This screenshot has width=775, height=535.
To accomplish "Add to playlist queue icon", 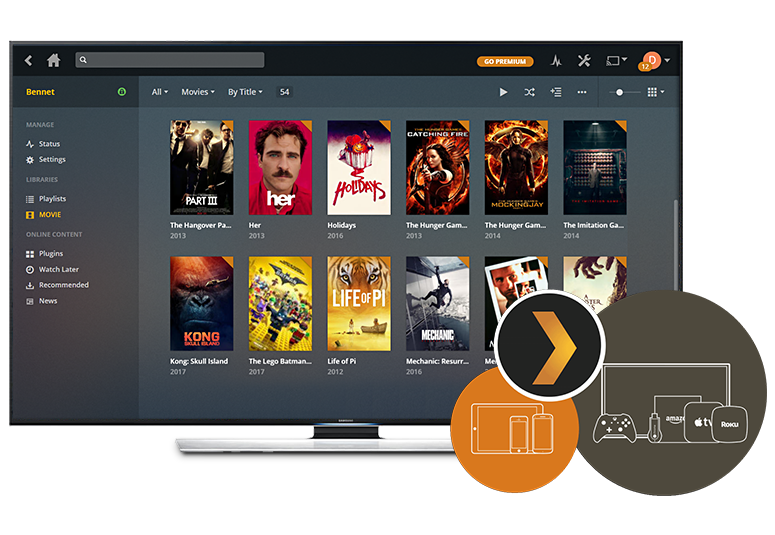I will click(556, 92).
